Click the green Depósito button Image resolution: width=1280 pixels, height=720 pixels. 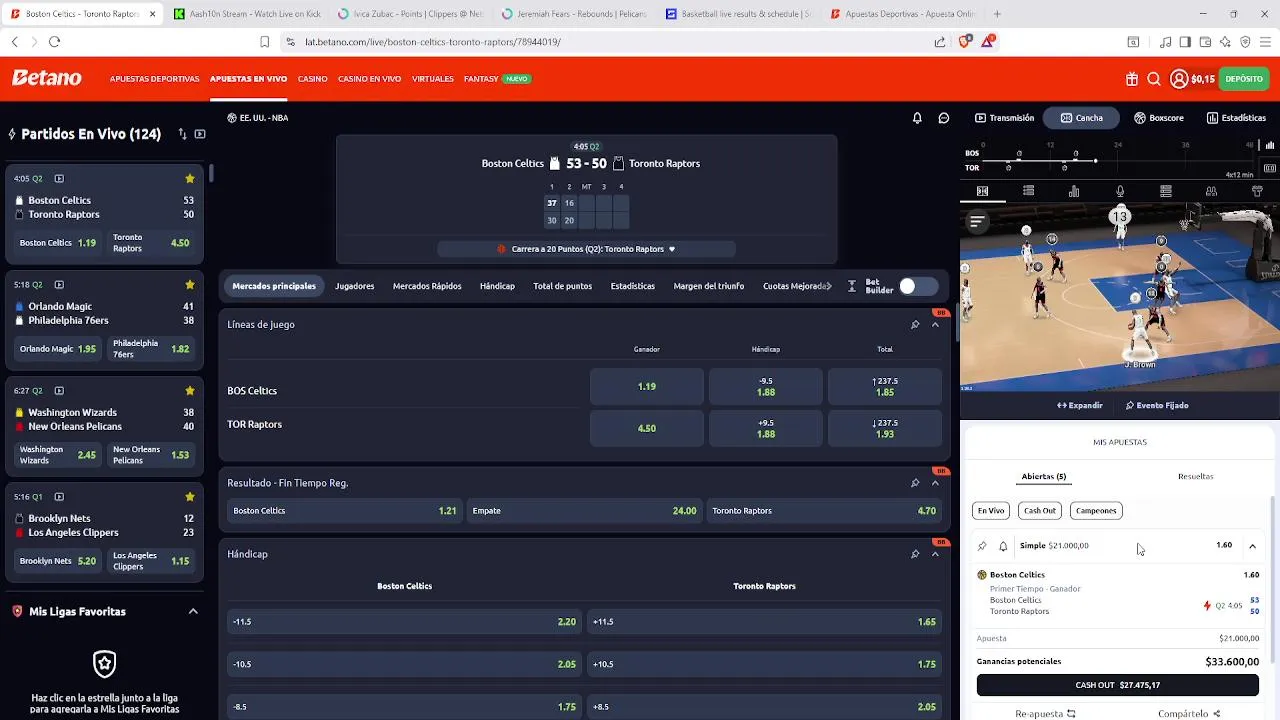(1244, 79)
